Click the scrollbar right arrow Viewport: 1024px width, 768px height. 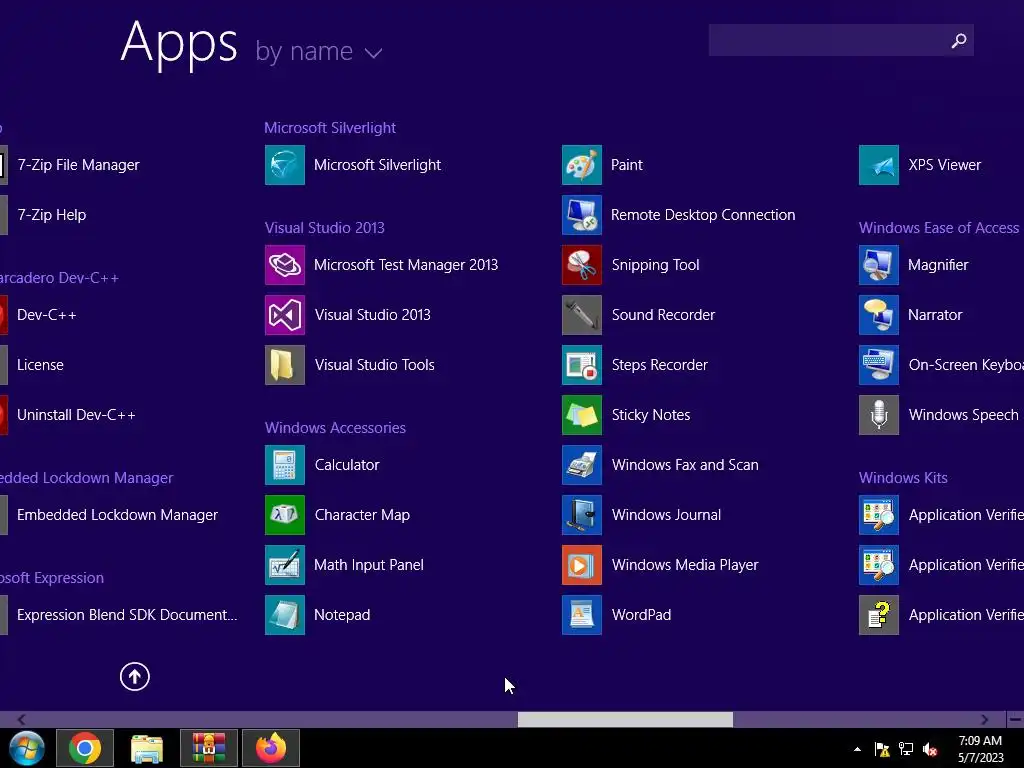pyautogui.click(x=985, y=720)
